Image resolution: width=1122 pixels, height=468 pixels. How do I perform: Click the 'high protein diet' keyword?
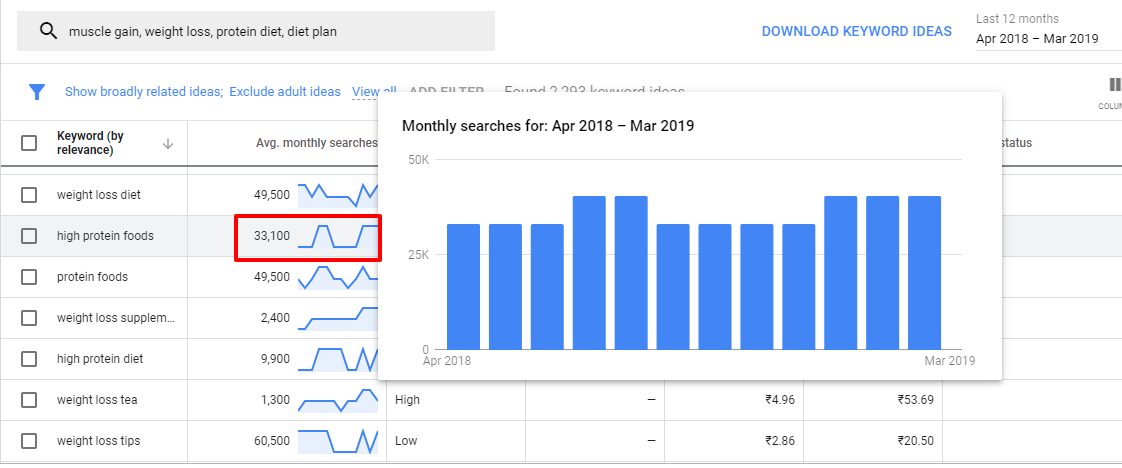tap(100, 359)
